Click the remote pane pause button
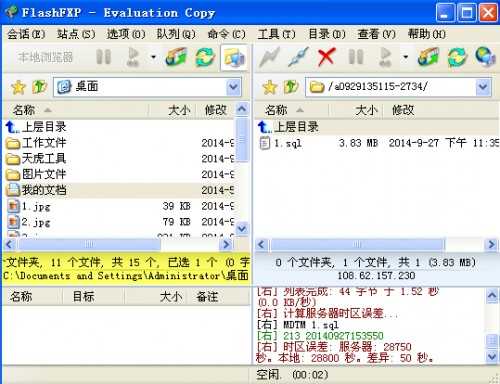This screenshot has width=500, height=384. [x=355, y=57]
